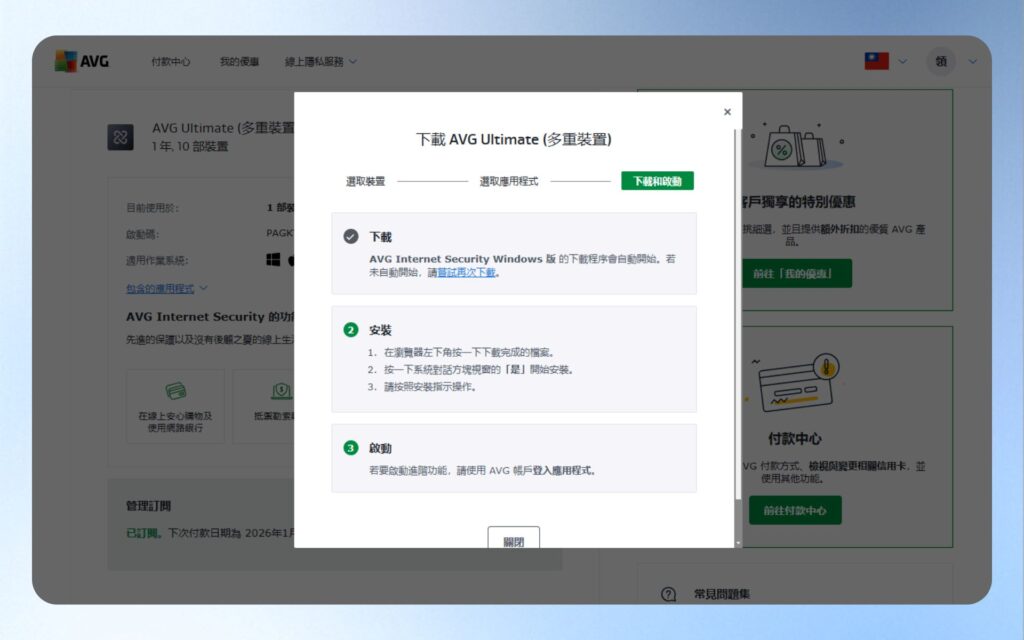Click the 啟動碼 label

pyautogui.click(x=142, y=234)
